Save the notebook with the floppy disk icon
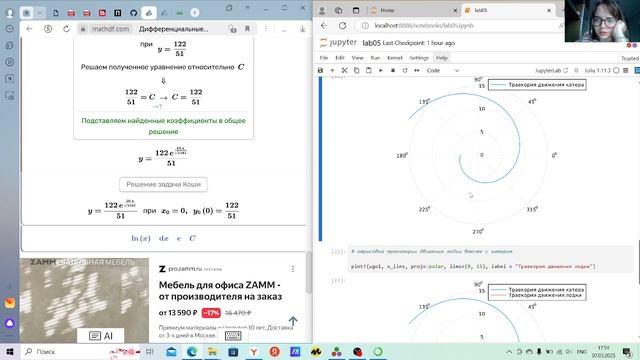The image size is (640, 360). click(320, 71)
